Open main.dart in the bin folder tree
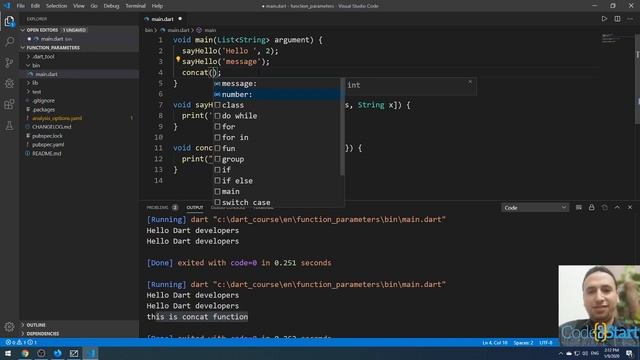This screenshot has width=640, height=360. pos(47,74)
